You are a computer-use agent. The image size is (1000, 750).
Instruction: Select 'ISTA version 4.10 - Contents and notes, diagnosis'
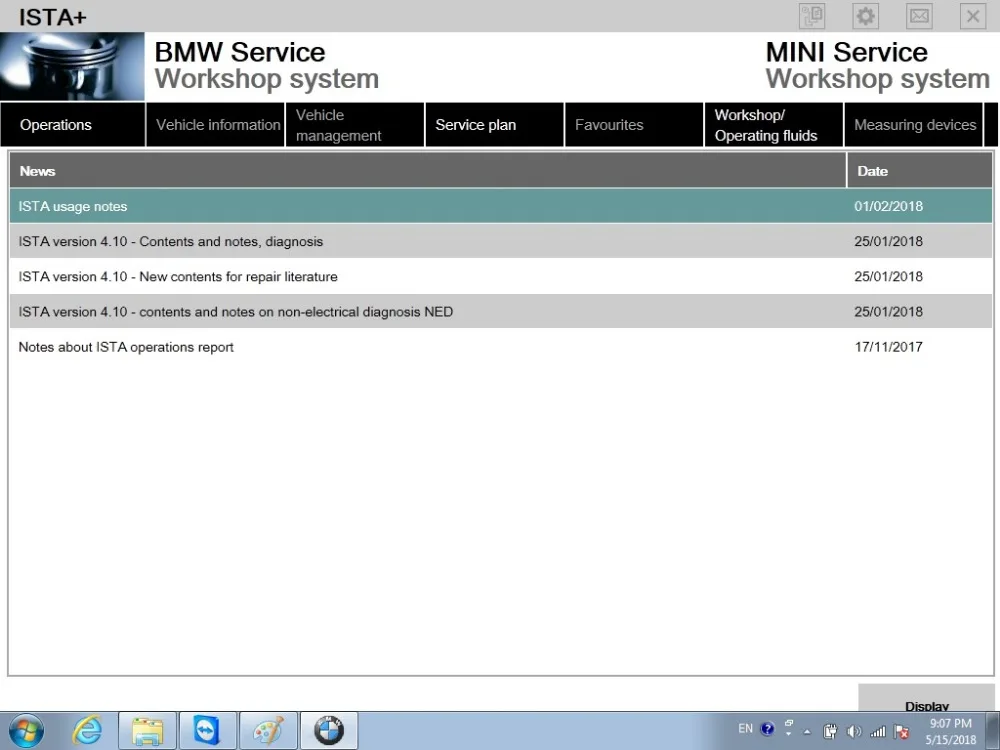click(x=501, y=241)
